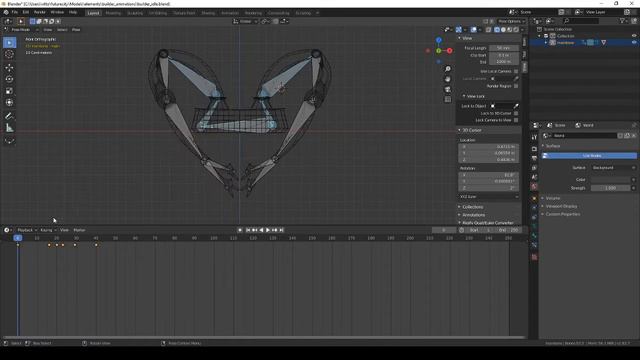Viewport: 640px width, 360px height.
Task: Select the Cursor tool in left toolbar
Action: pyautogui.click(x=10, y=54)
